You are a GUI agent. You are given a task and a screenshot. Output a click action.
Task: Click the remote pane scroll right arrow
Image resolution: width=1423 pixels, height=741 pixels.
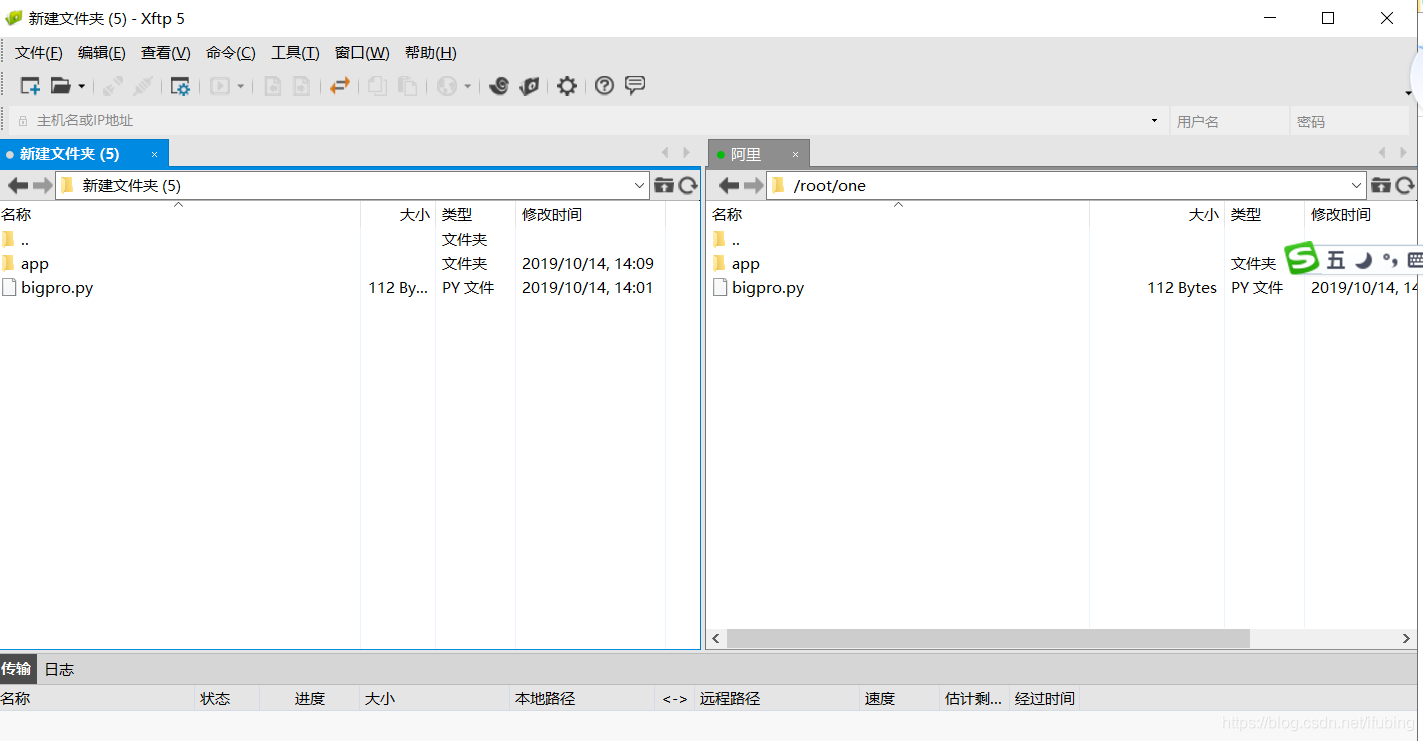(1408, 638)
